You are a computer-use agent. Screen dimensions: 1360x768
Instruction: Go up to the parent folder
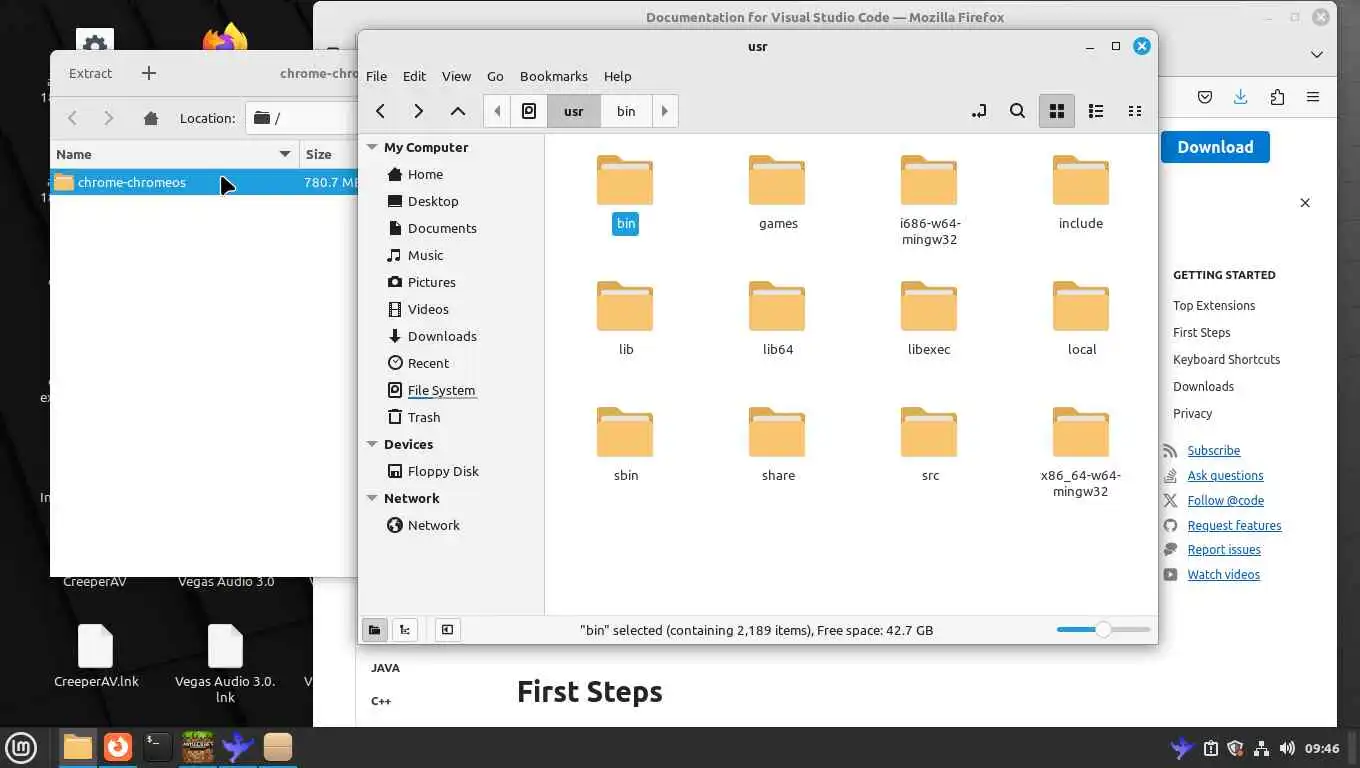point(458,111)
